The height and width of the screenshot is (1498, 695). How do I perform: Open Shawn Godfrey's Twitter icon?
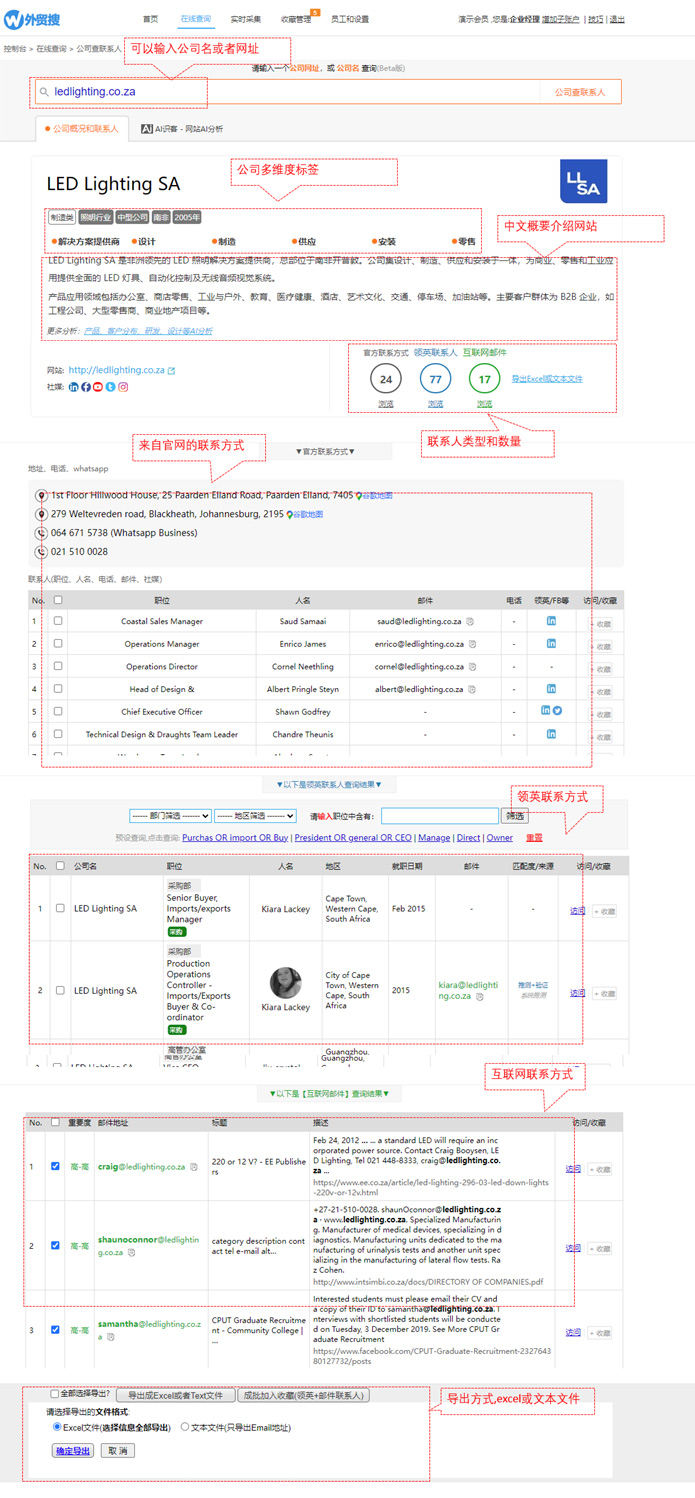tap(557, 711)
